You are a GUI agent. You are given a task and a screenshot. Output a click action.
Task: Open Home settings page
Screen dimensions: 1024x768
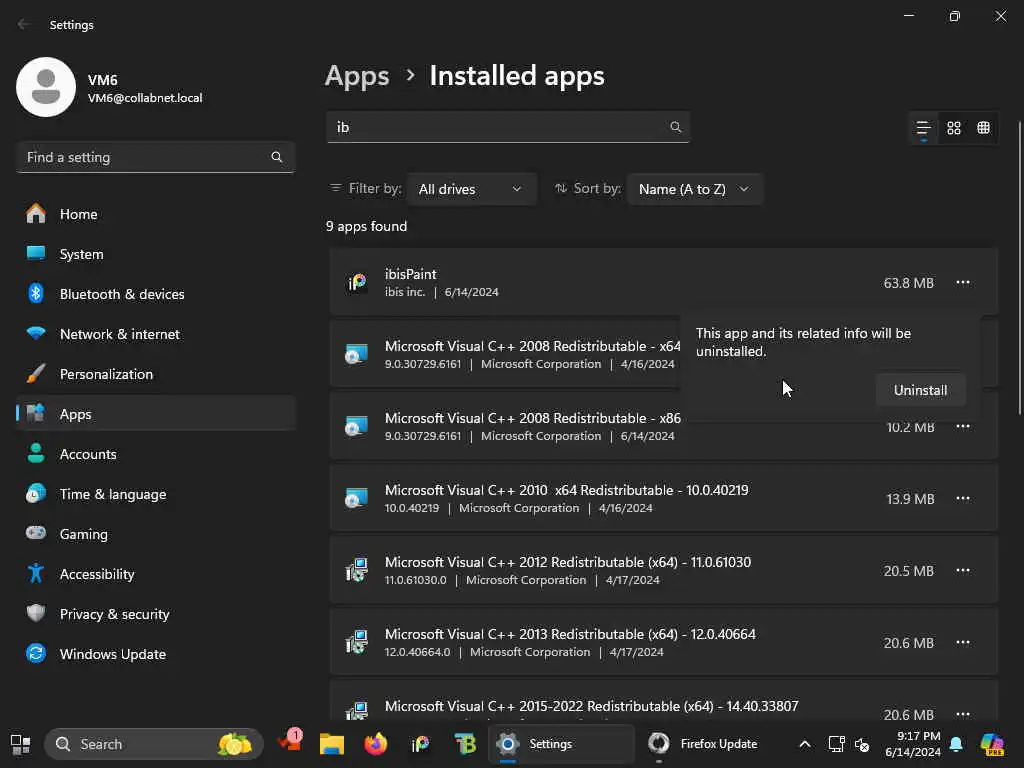point(155,214)
